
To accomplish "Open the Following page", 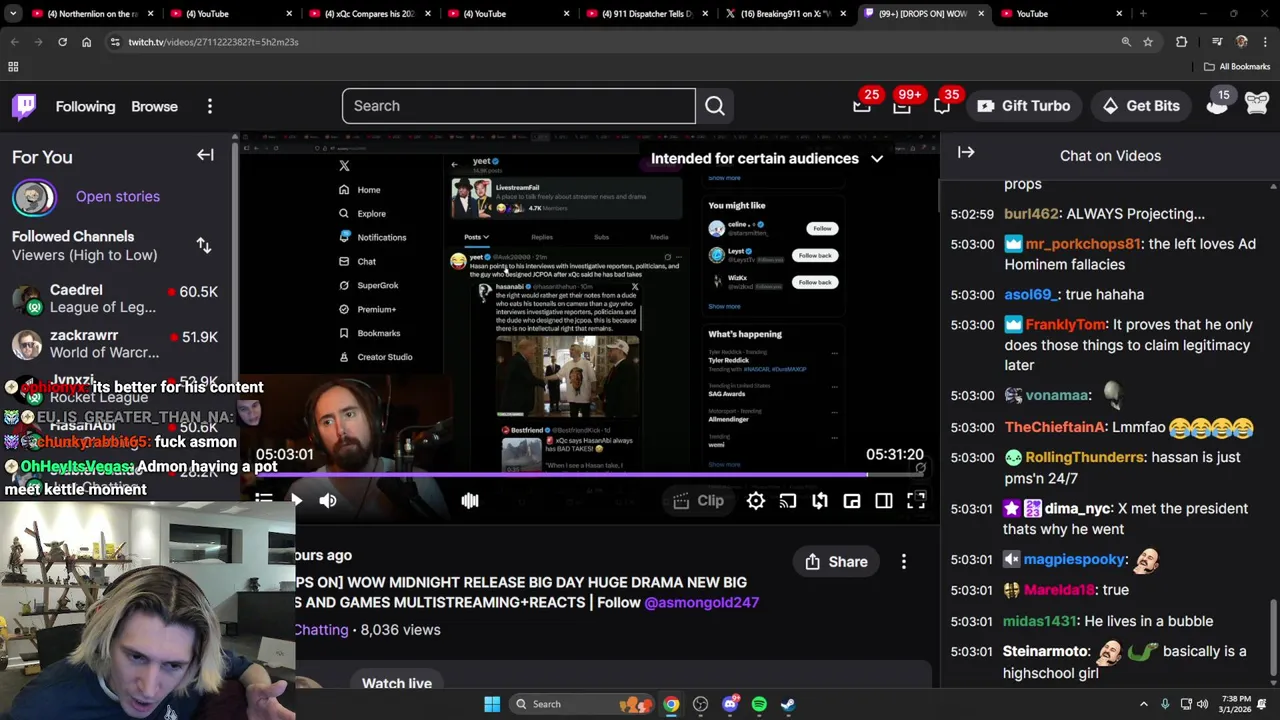I will (x=85, y=106).
